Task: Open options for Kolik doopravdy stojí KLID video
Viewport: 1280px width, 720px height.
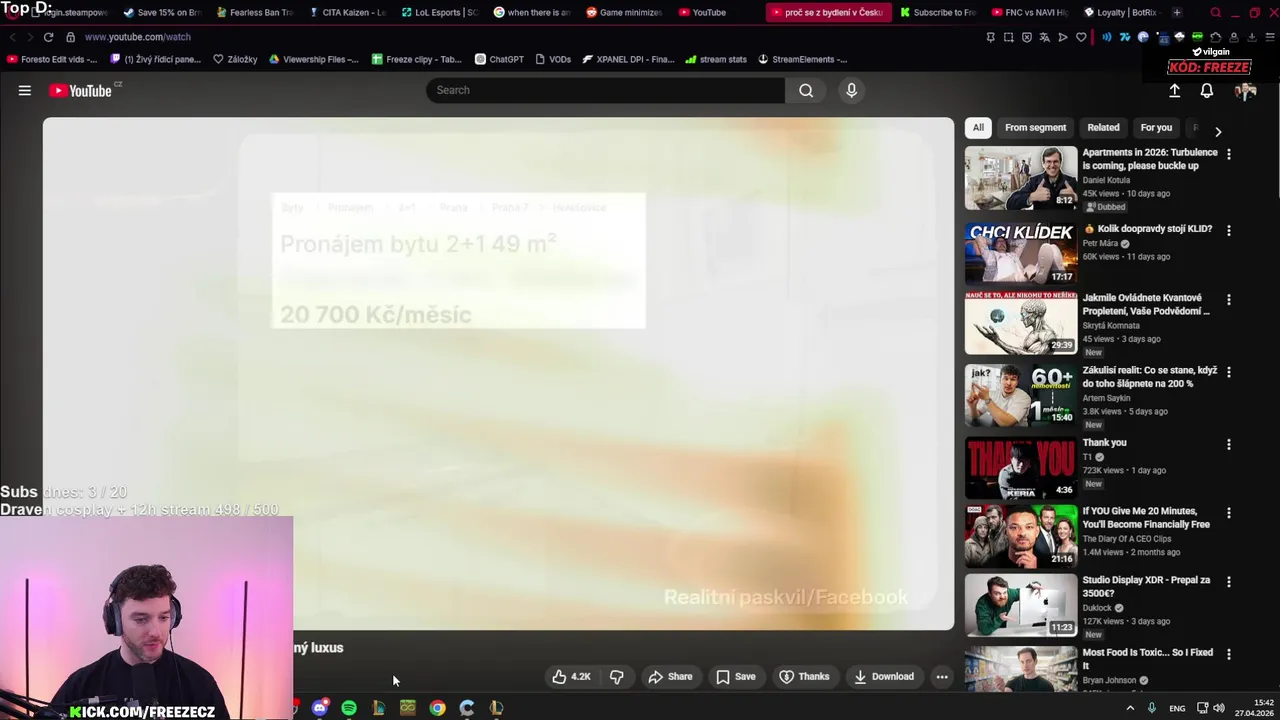Action: [x=1229, y=230]
